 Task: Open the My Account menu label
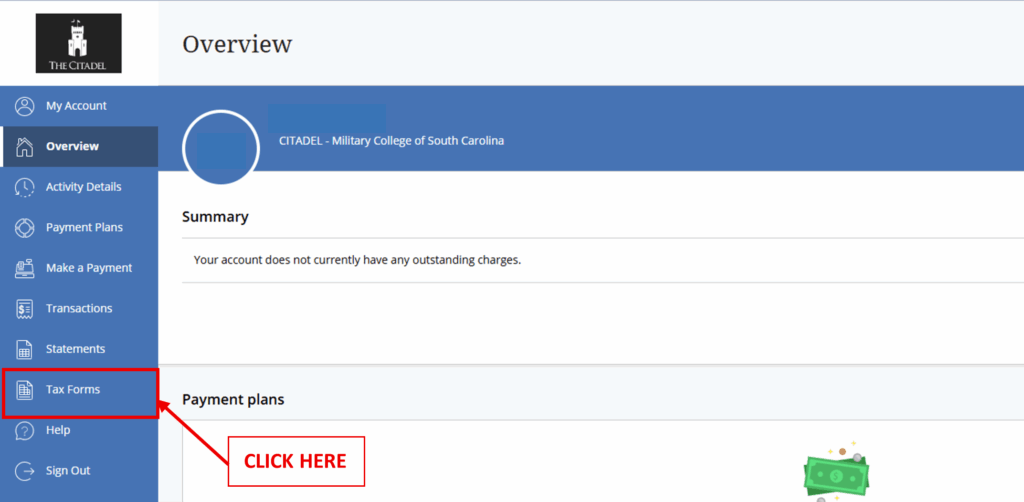[x=76, y=106]
